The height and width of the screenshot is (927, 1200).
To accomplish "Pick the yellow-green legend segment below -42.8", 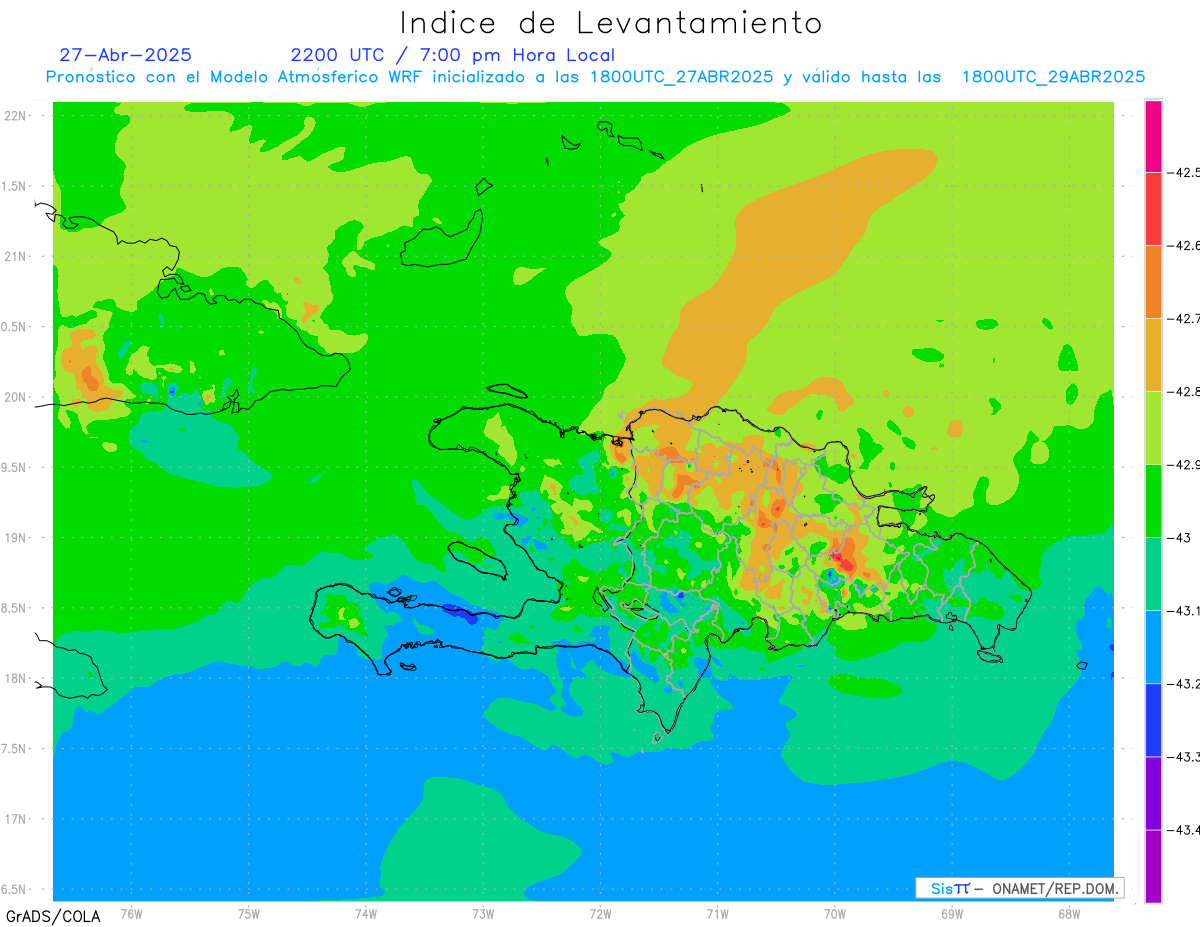I will [x=1153, y=427].
